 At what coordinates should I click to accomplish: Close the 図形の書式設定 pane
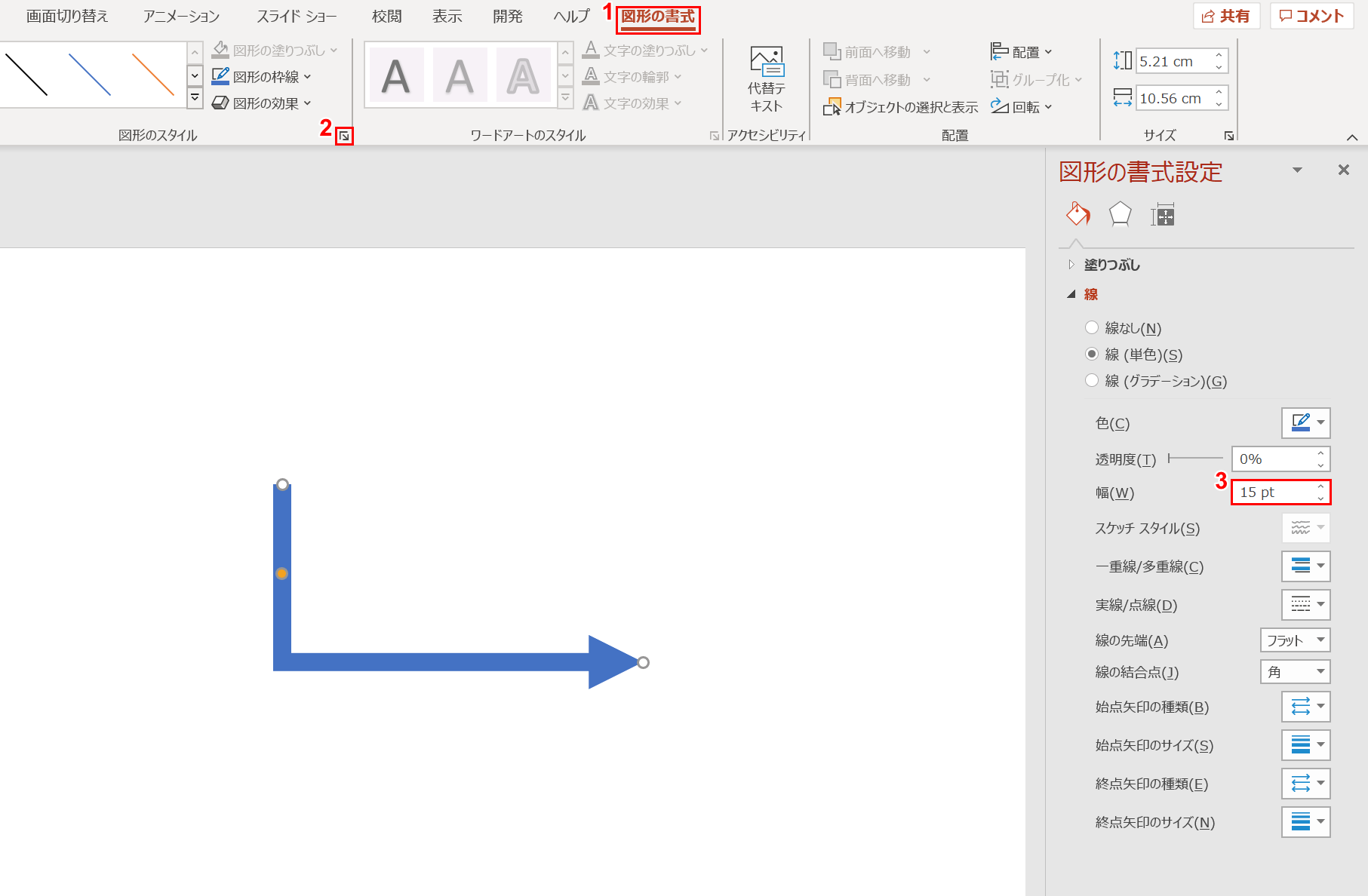point(1343,170)
